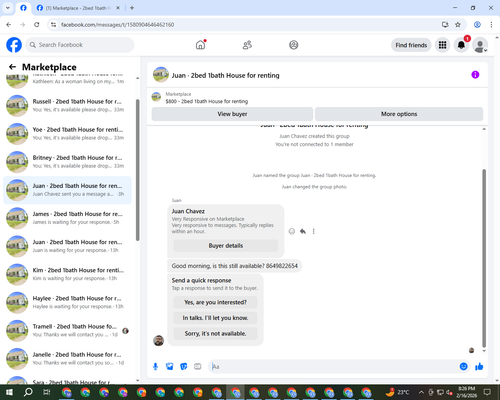Open the Home feed icon

click(x=200, y=45)
